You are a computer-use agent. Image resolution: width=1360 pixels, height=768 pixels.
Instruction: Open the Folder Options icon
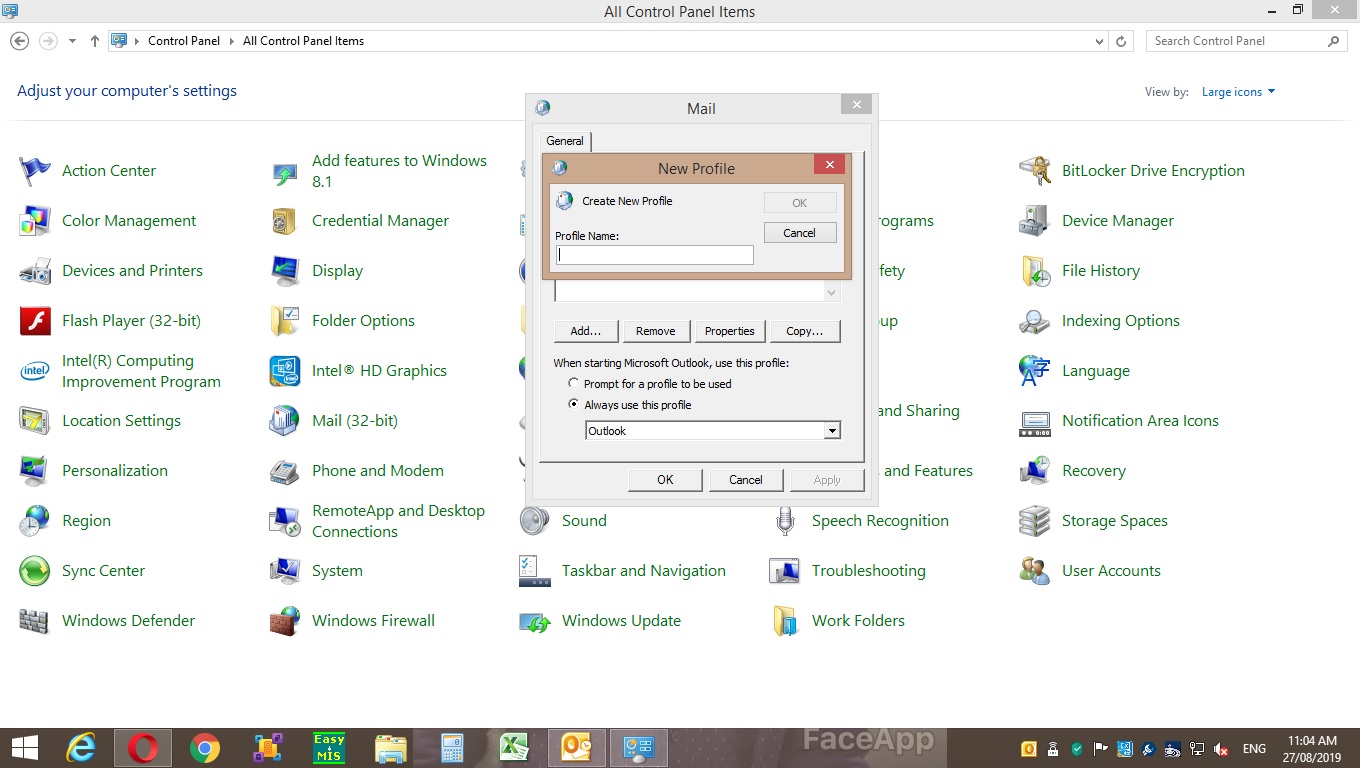[x=285, y=321]
